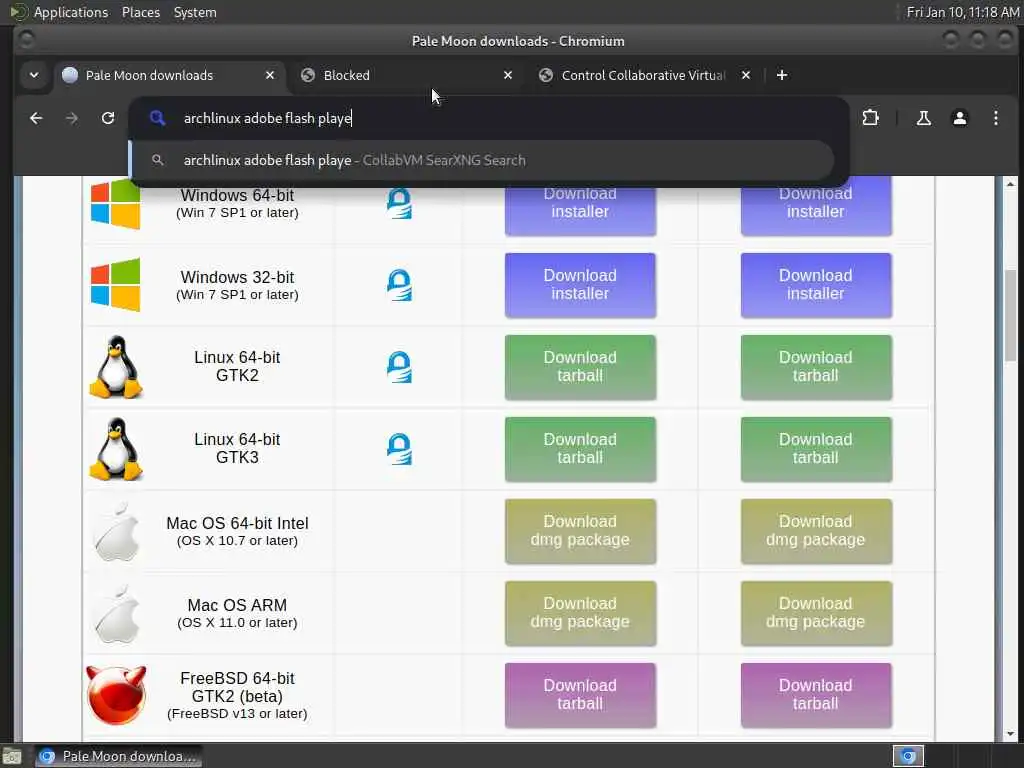
Task: Close the Control Collaborative Virtual tab
Action: (x=746, y=75)
